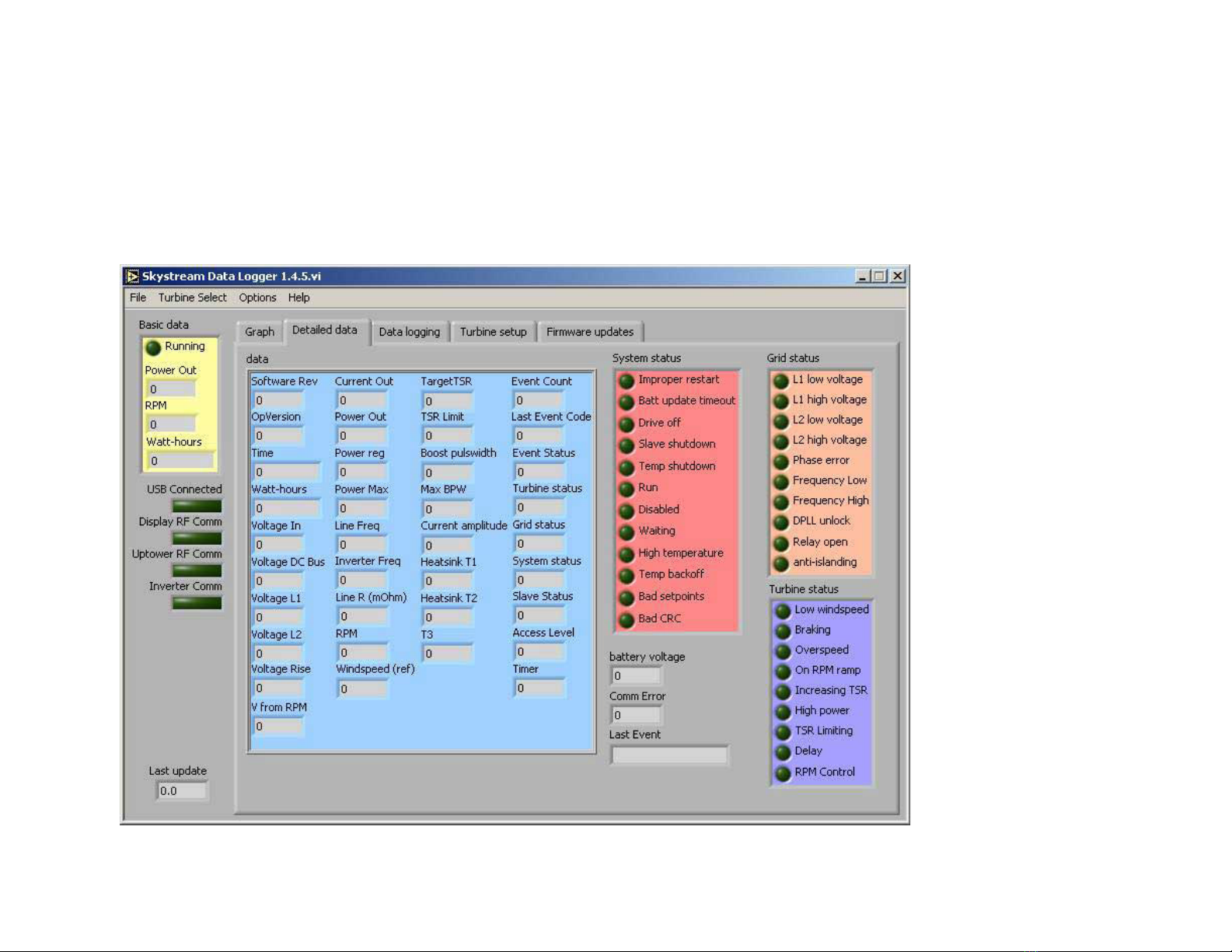The image size is (1232, 952).
Task: Click the Software Rev value field
Action: click(x=277, y=400)
